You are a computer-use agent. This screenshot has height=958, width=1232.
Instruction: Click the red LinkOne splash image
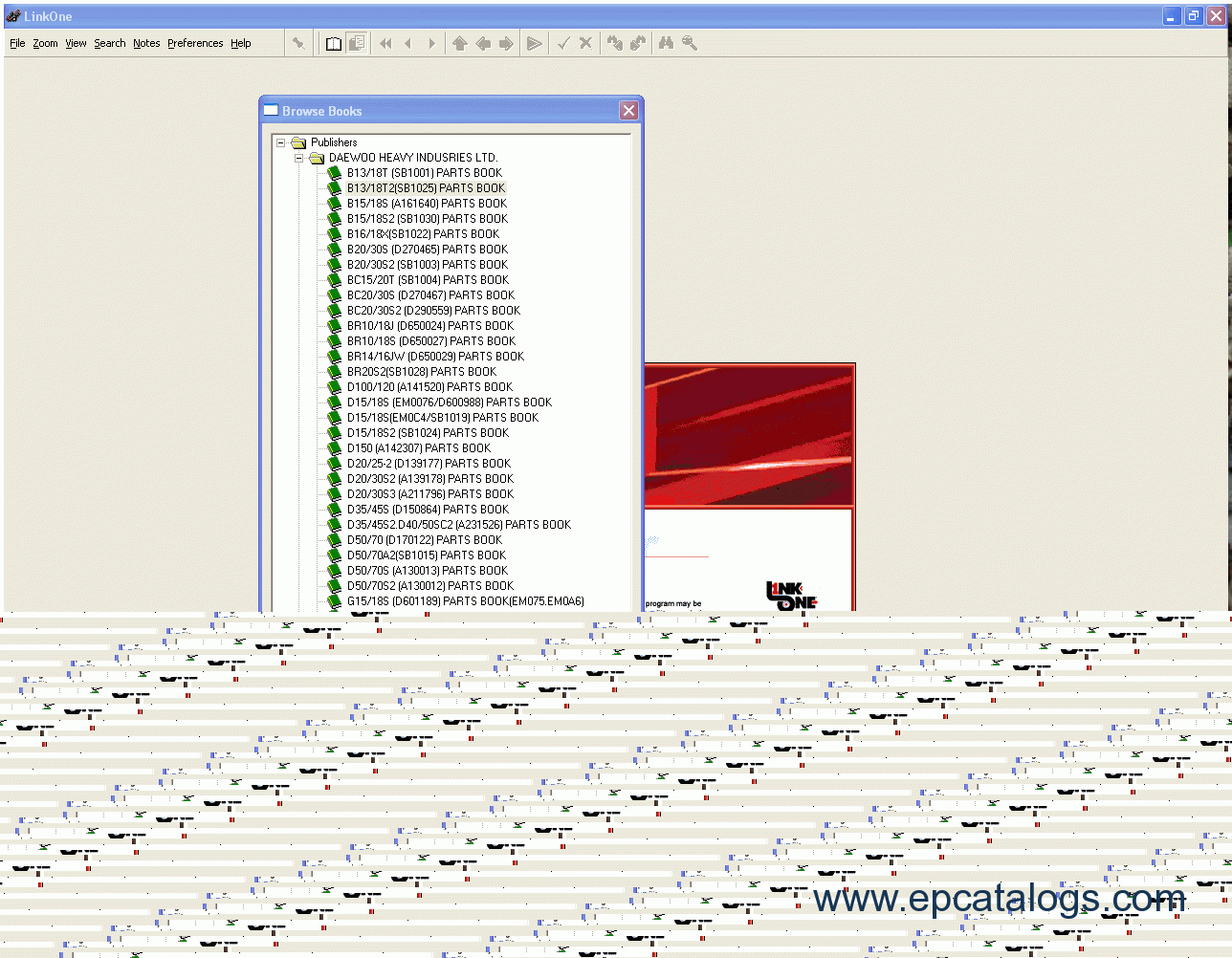click(x=749, y=436)
